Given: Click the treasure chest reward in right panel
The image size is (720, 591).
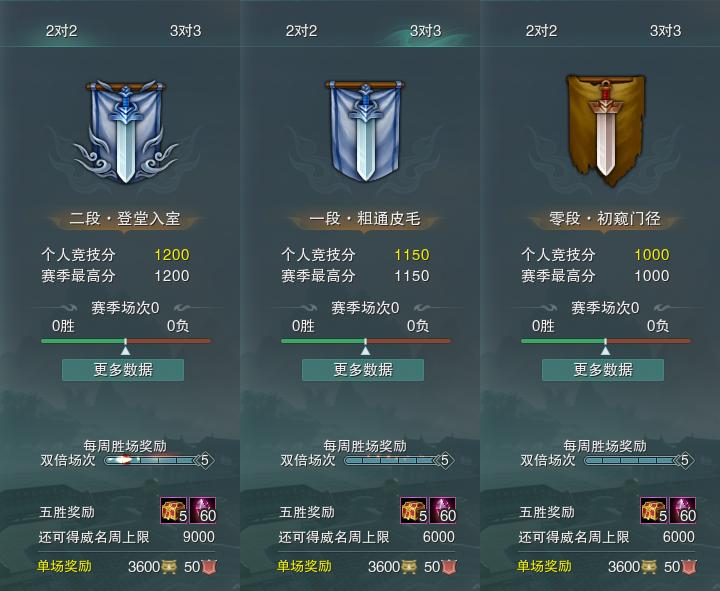Looking at the screenshot, I should [654, 510].
